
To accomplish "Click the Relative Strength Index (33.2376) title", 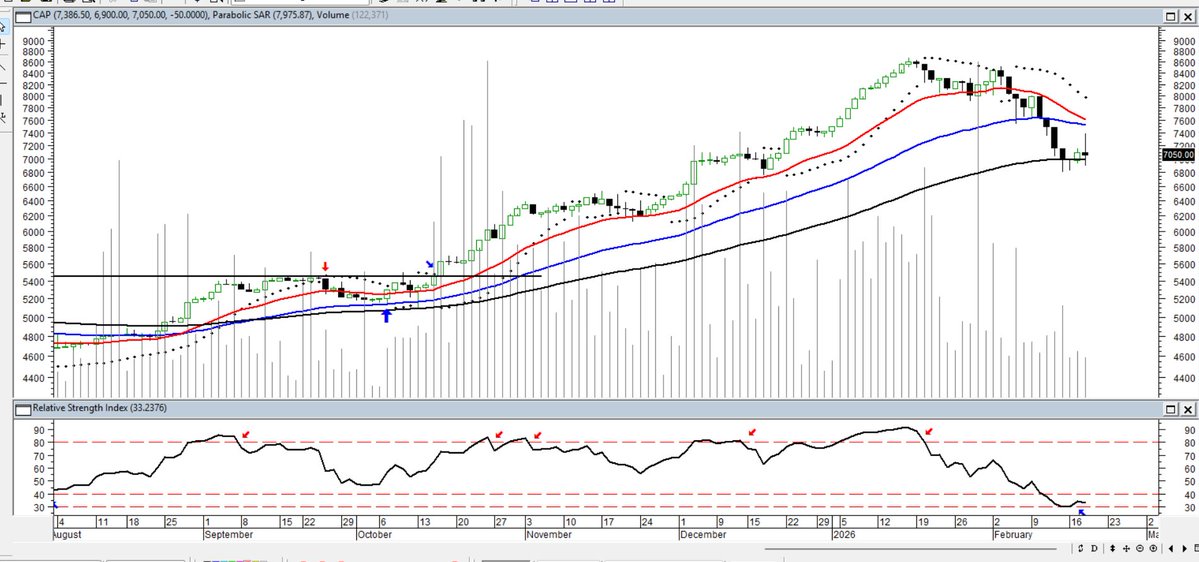I will pyautogui.click(x=99, y=408).
